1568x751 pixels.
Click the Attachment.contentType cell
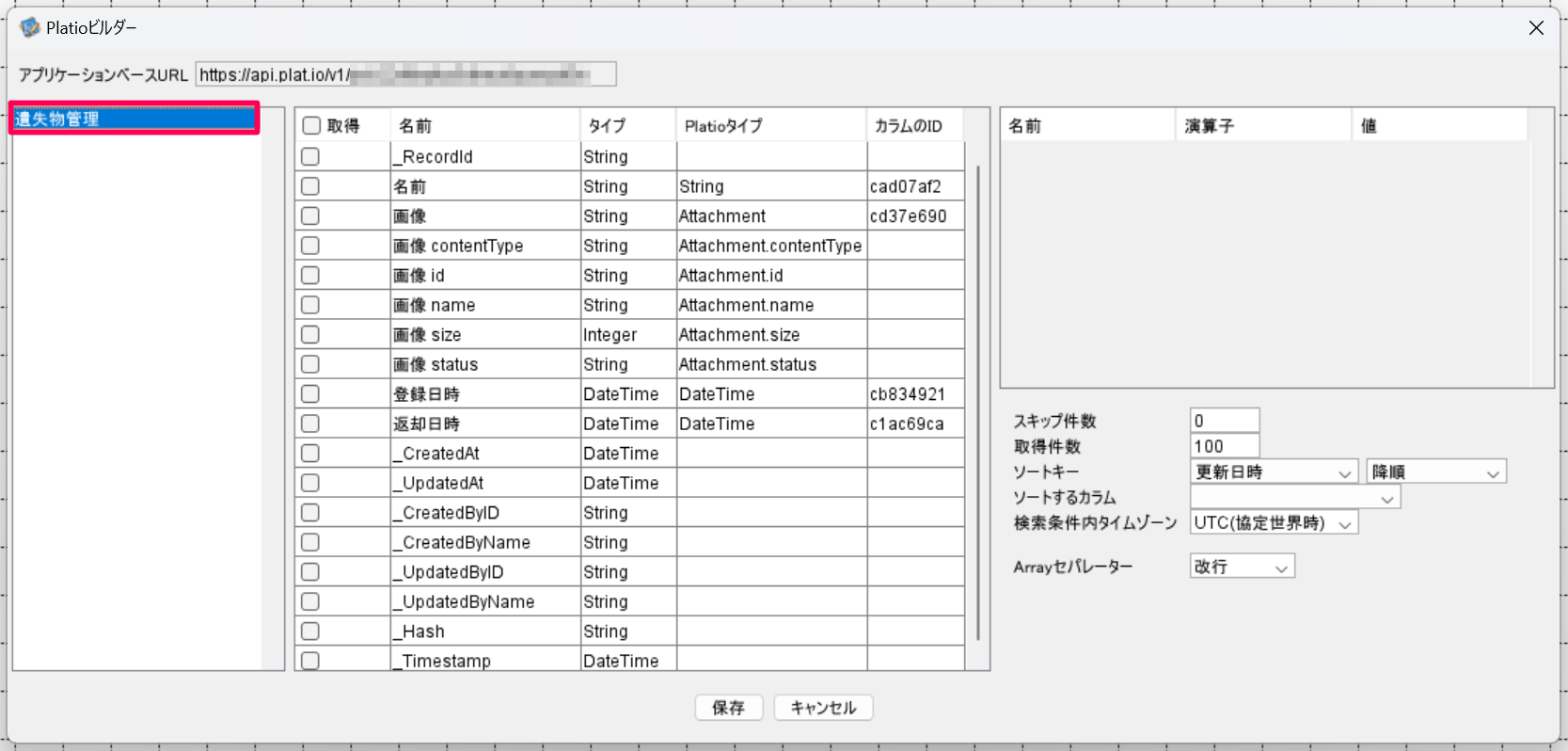click(x=771, y=246)
